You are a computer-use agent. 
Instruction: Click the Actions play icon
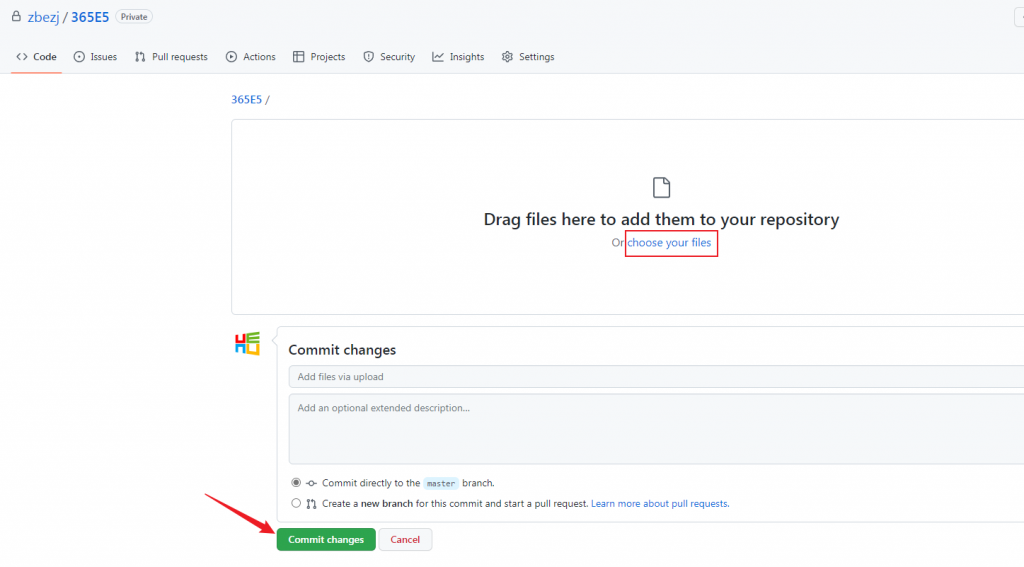point(232,57)
